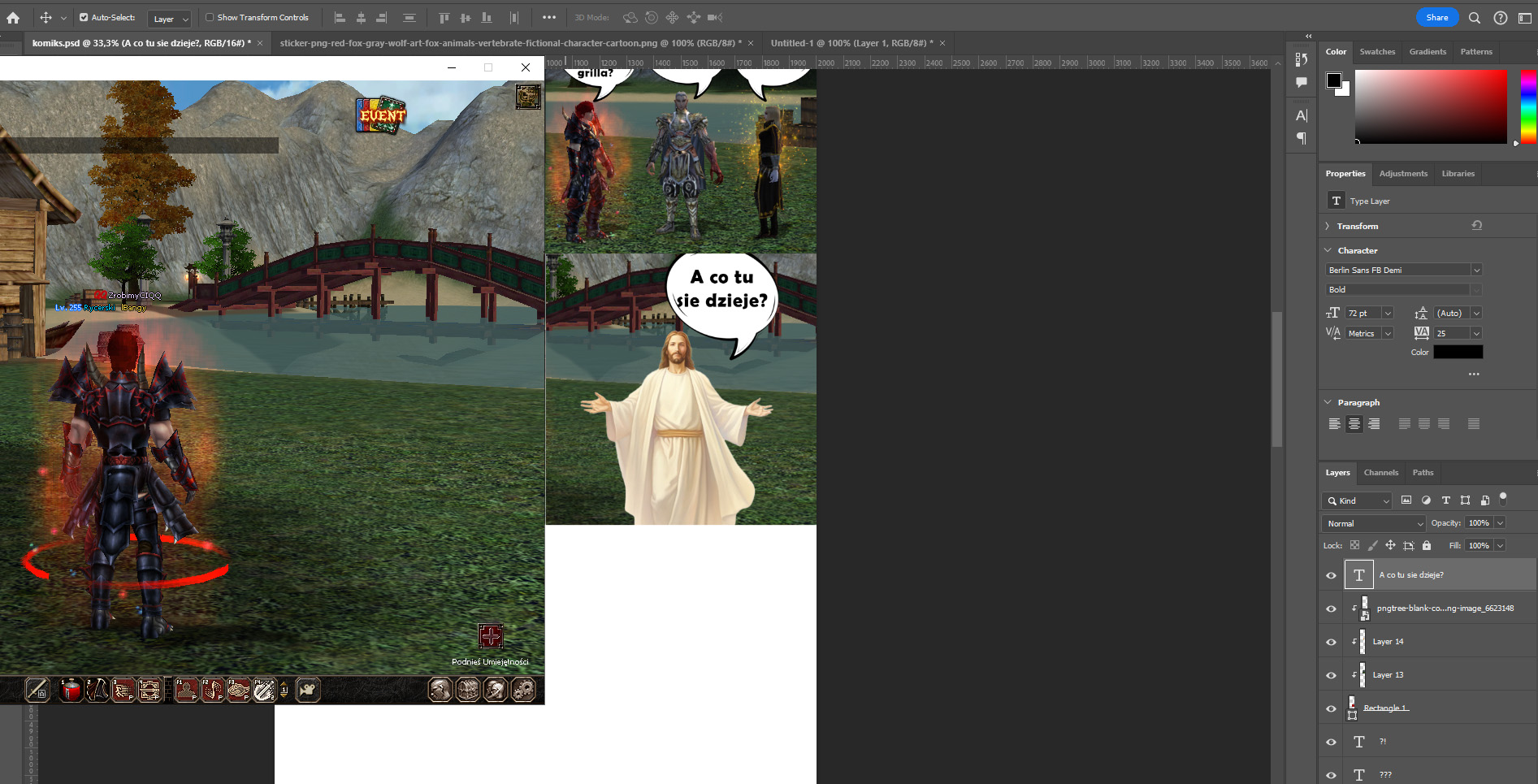
Task: Reset transform arrow icon in Properties
Action: (1477, 225)
